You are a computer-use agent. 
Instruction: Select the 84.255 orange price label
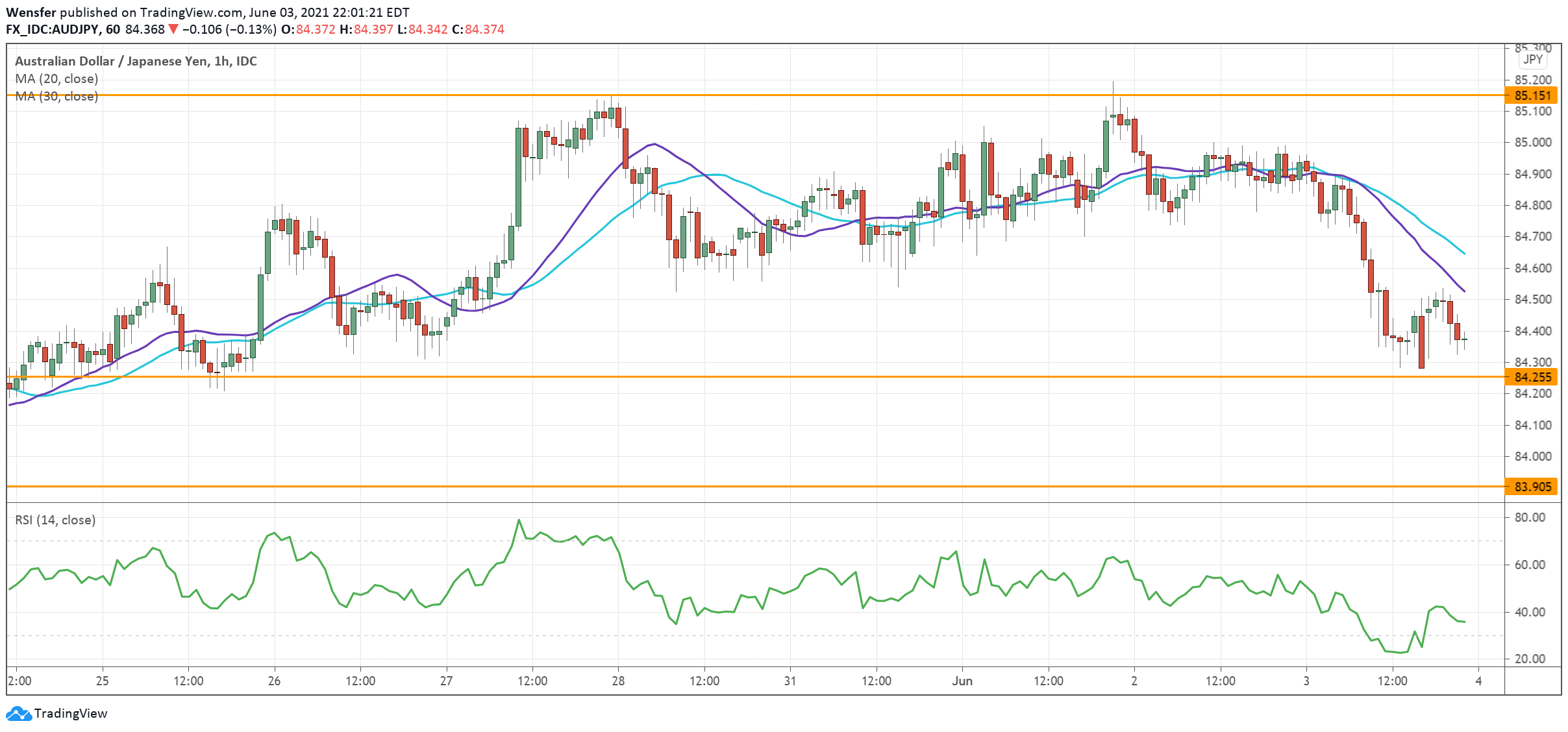click(x=1531, y=377)
